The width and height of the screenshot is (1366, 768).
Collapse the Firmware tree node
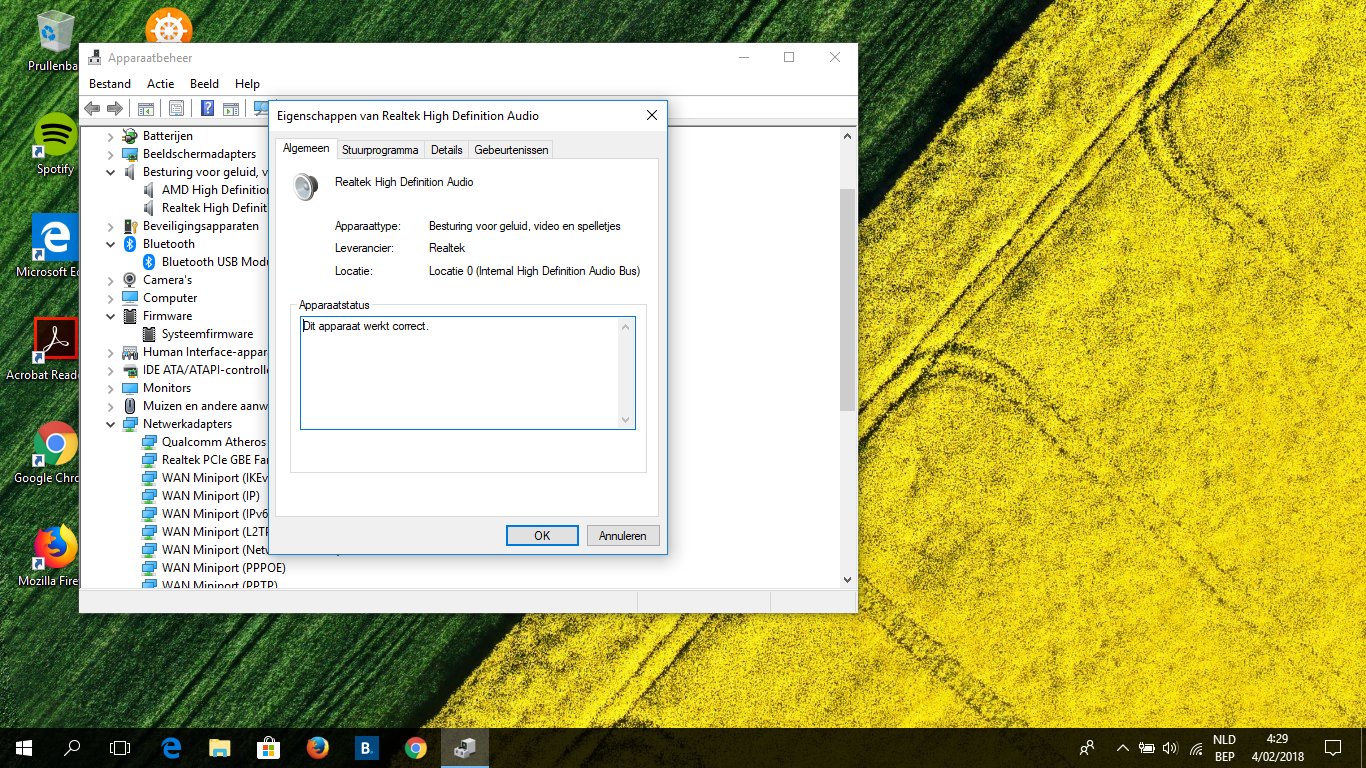tap(111, 316)
